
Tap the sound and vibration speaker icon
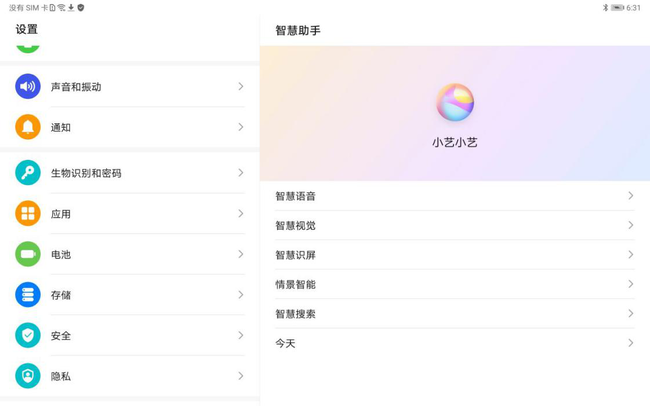pyautogui.click(x=28, y=87)
